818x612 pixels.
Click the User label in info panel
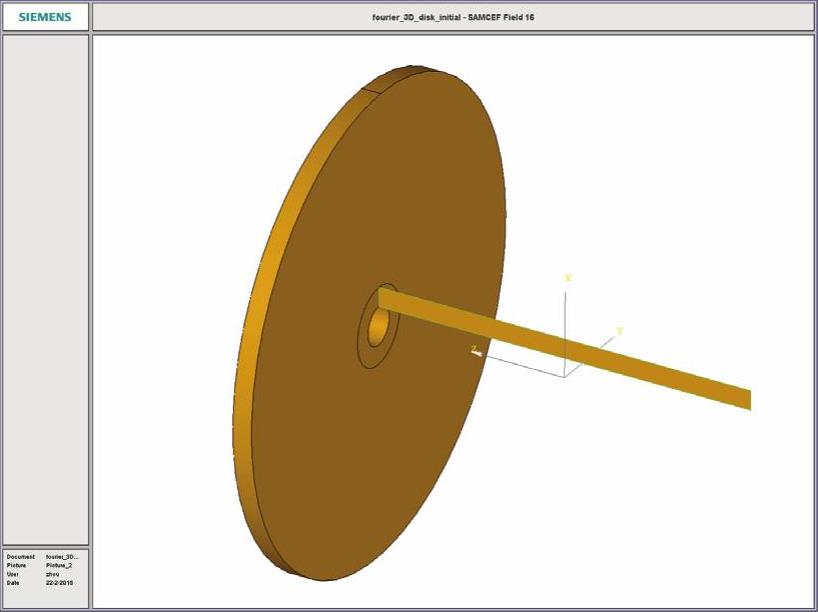[12, 574]
